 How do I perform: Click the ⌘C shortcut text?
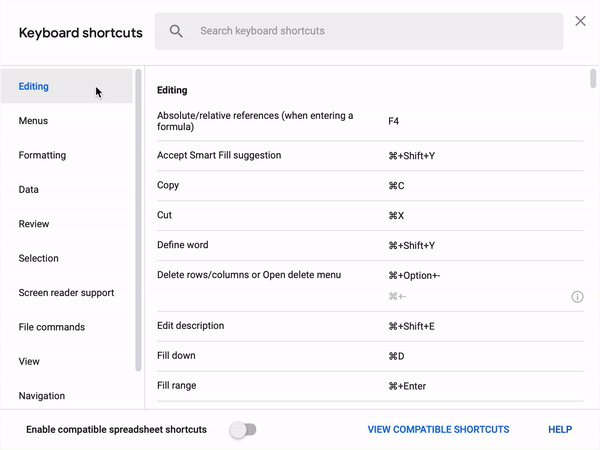[396, 186]
